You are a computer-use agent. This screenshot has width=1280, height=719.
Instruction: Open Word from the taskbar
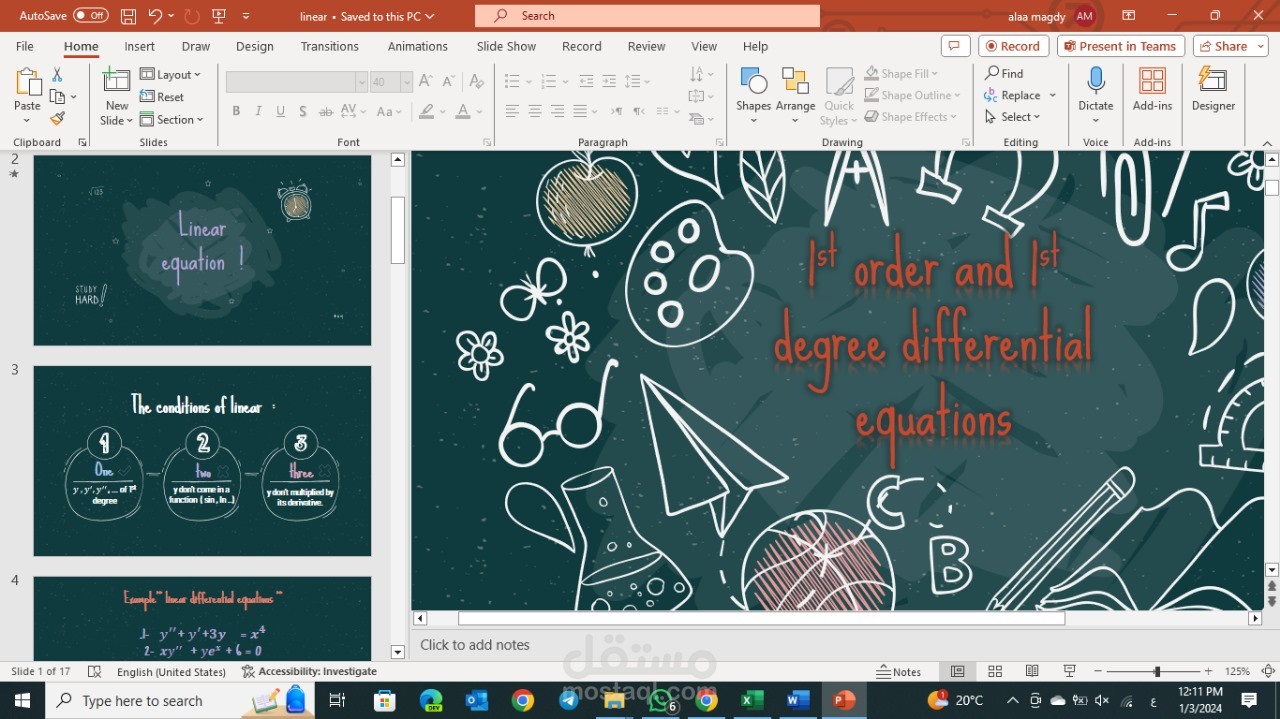[x=798, y=700]
